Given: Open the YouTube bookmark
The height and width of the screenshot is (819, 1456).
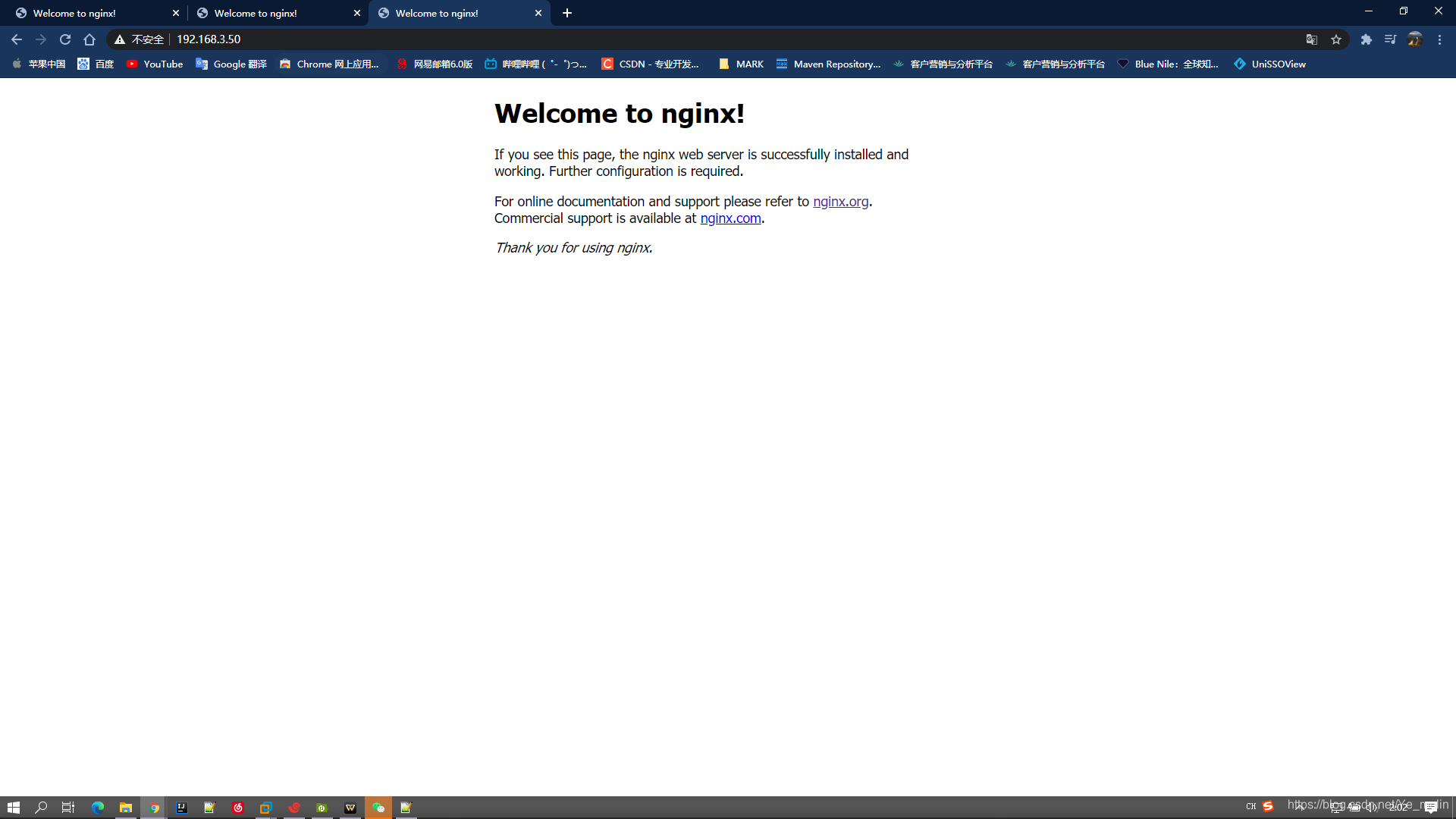Looking at the screenshot, I should 155,64.
